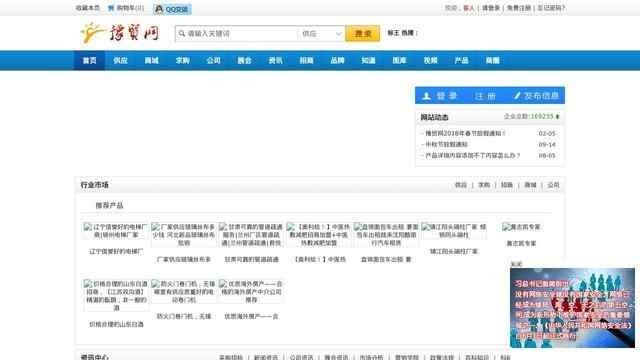Click 求购 in 行业市场 header links
The image size is (640, 360).
coord(484,185)
